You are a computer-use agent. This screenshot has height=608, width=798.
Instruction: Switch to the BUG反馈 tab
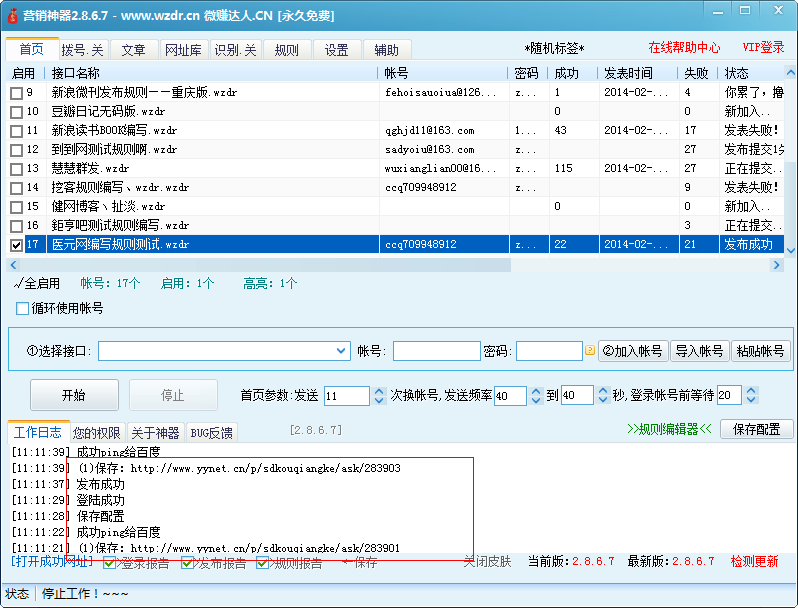(211, 433)
